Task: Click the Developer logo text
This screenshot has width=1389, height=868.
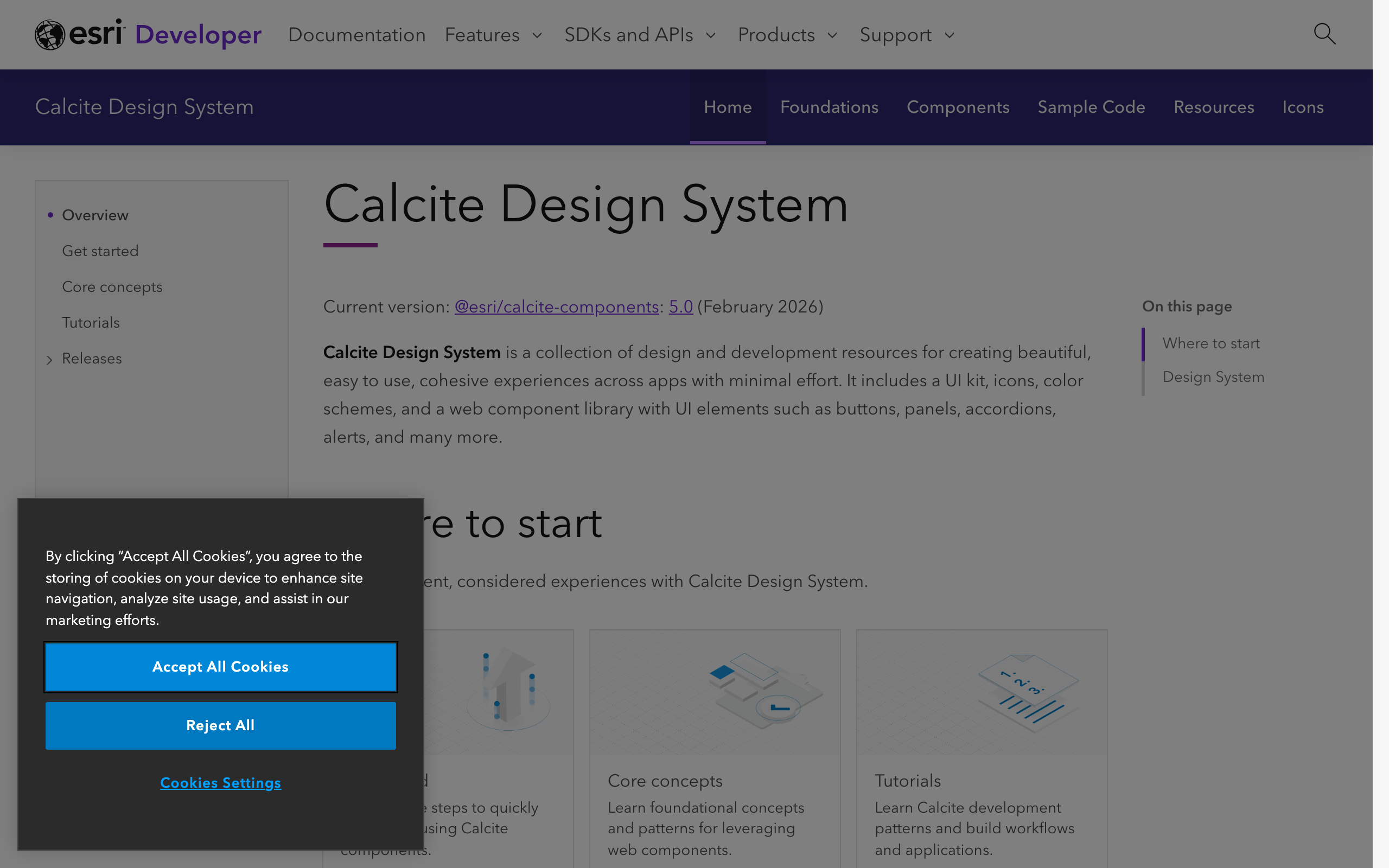Action: 198,35
